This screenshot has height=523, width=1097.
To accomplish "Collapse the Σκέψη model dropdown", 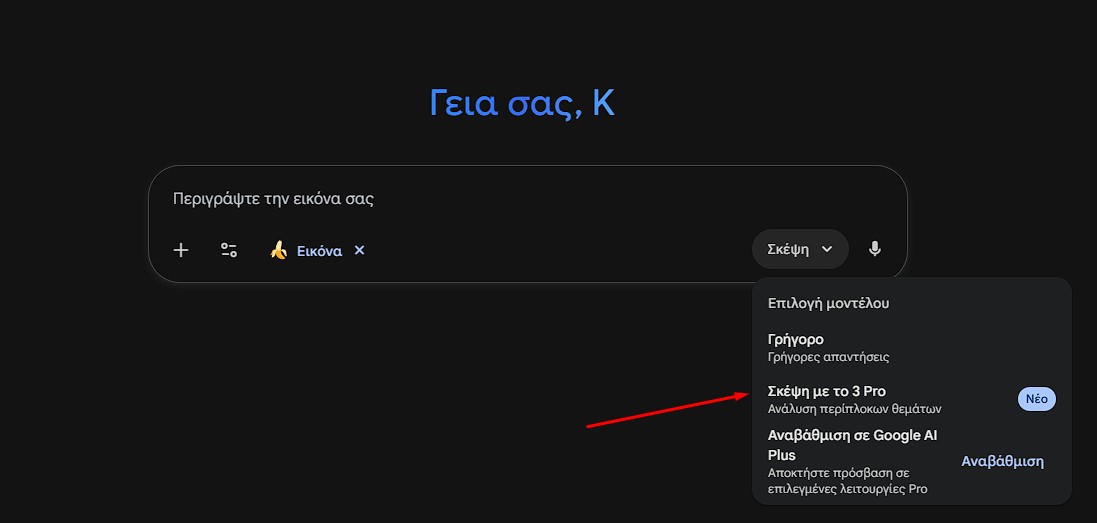I will [x=800, y=249].
